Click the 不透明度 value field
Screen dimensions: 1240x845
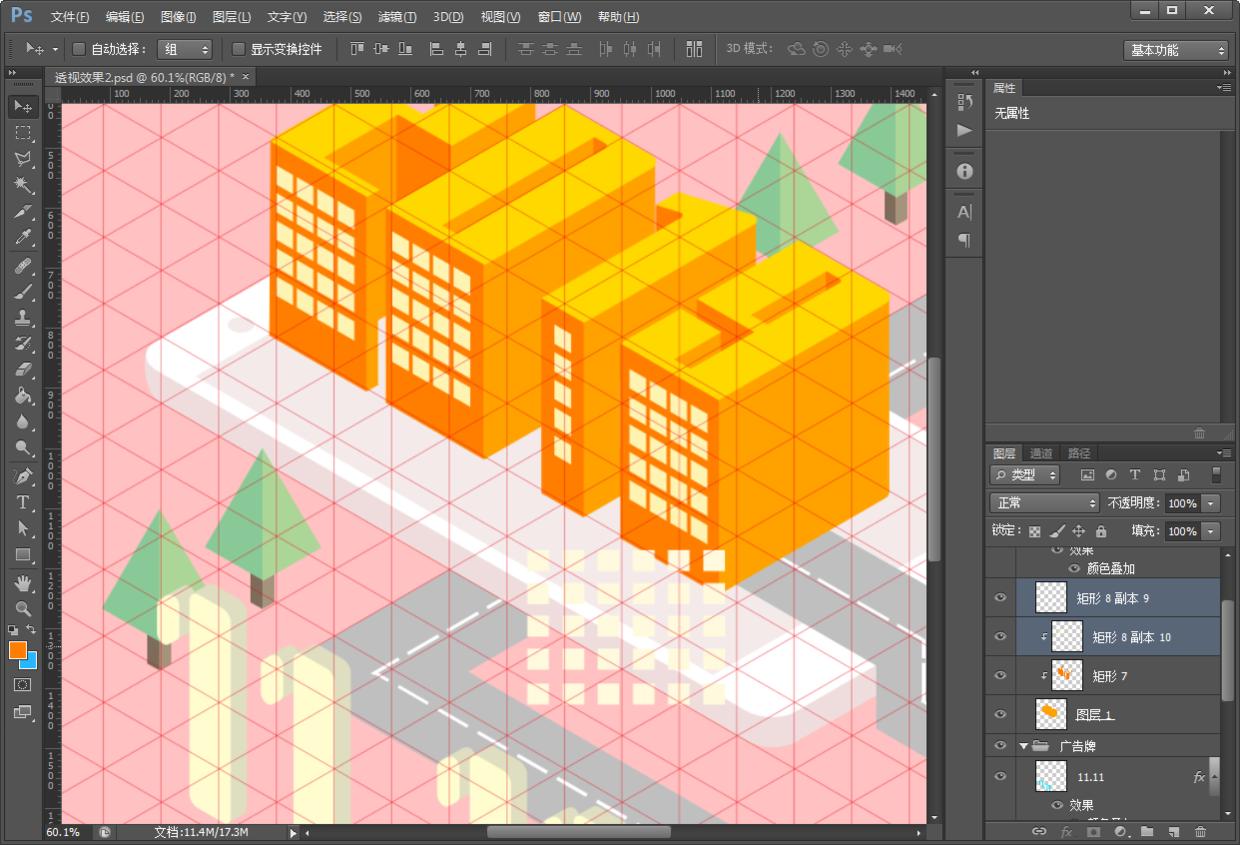pos(1182,503)
